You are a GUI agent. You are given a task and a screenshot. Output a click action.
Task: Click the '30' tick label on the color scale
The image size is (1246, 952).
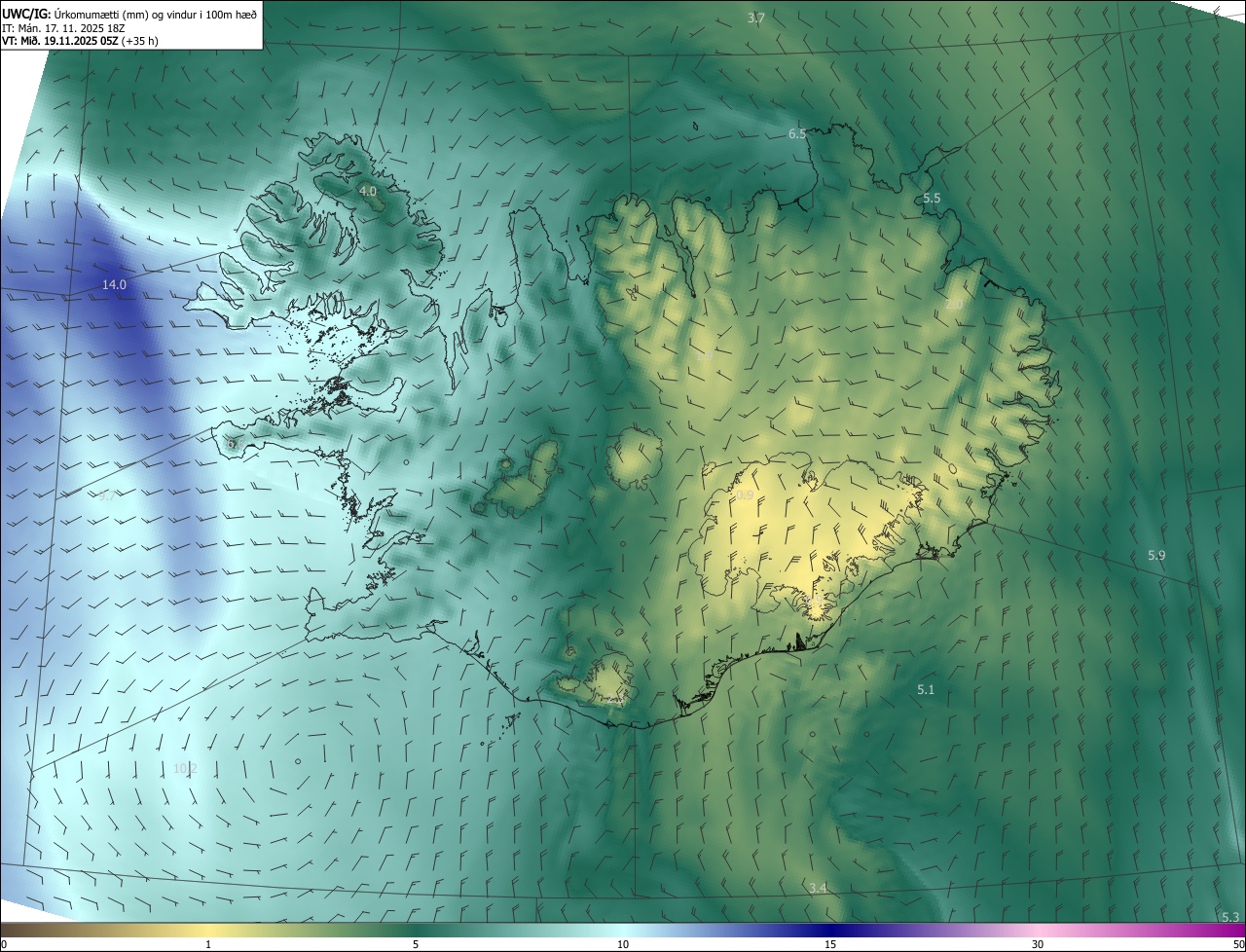point(1038,945)
